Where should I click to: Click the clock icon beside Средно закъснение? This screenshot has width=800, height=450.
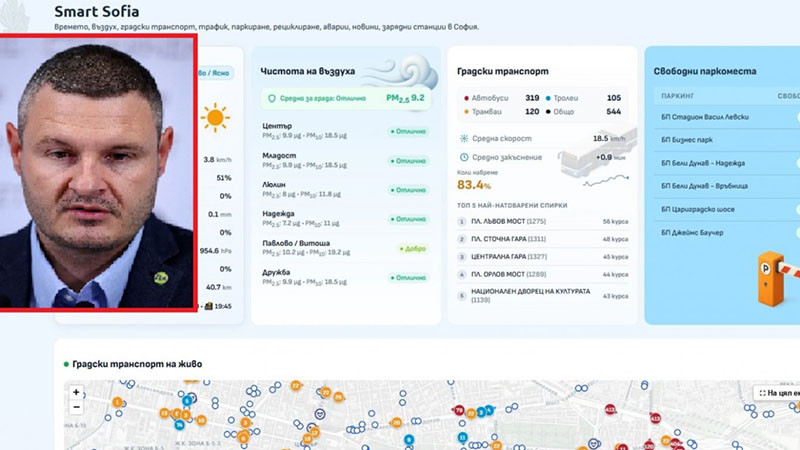(464, 157)
